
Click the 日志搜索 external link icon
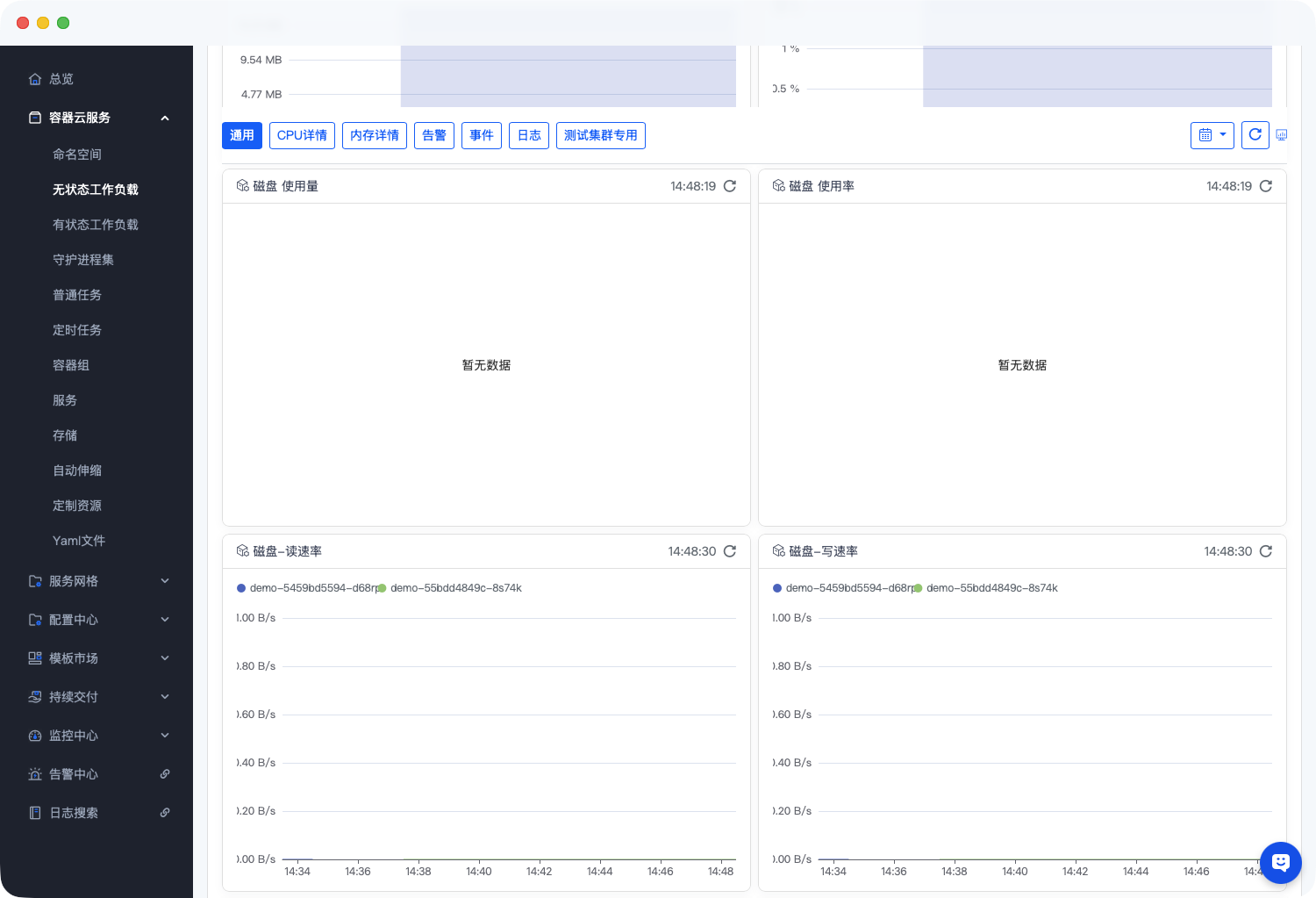[x=165, y=813]
